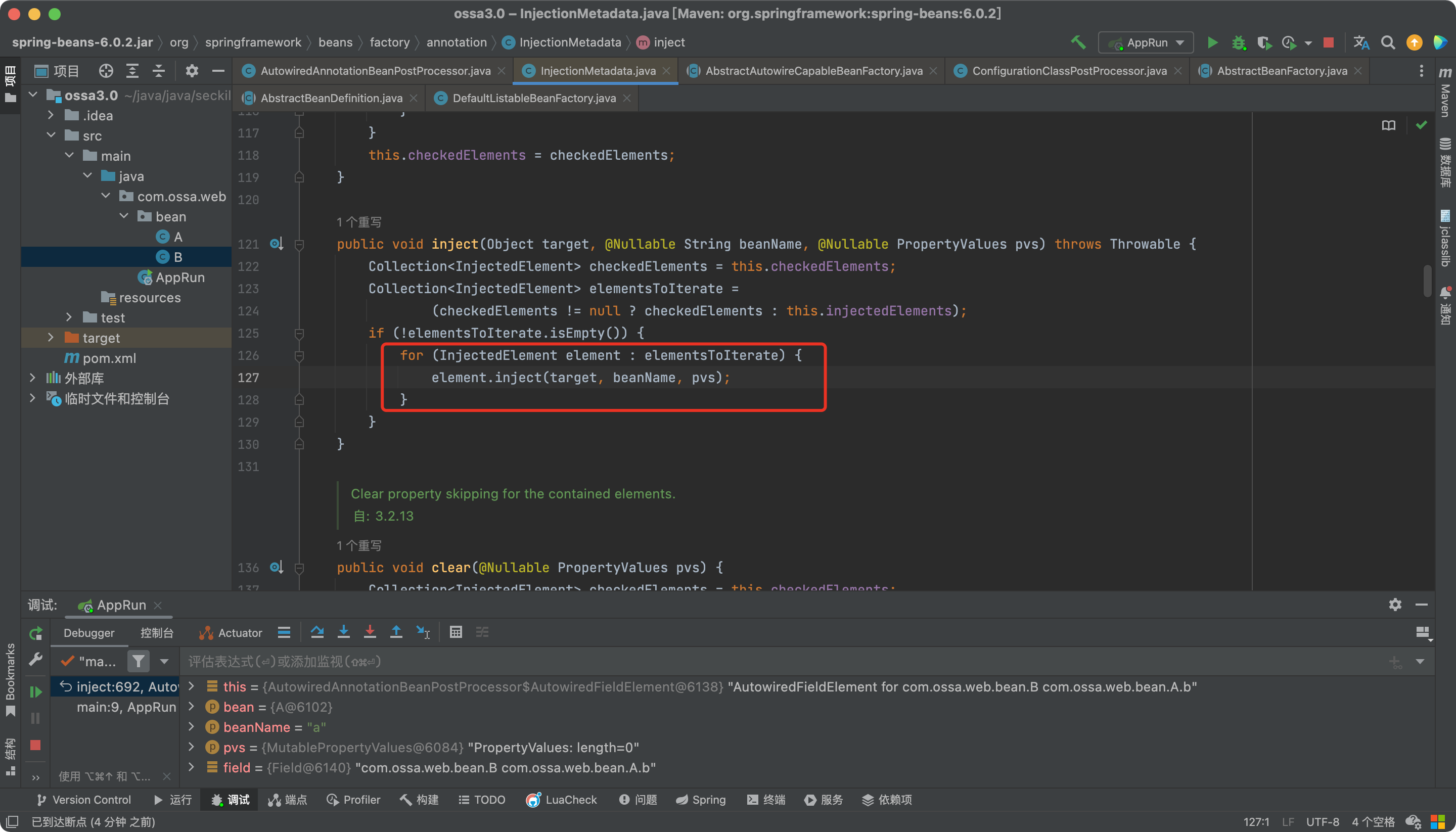
Task: Click the Evaluate Expression icon
Action: (x=456, y=631)
